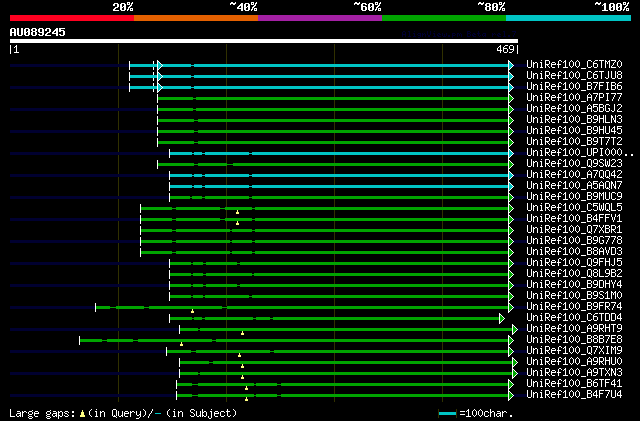Click the orange ~40% identity color segment

coord(196,18)
